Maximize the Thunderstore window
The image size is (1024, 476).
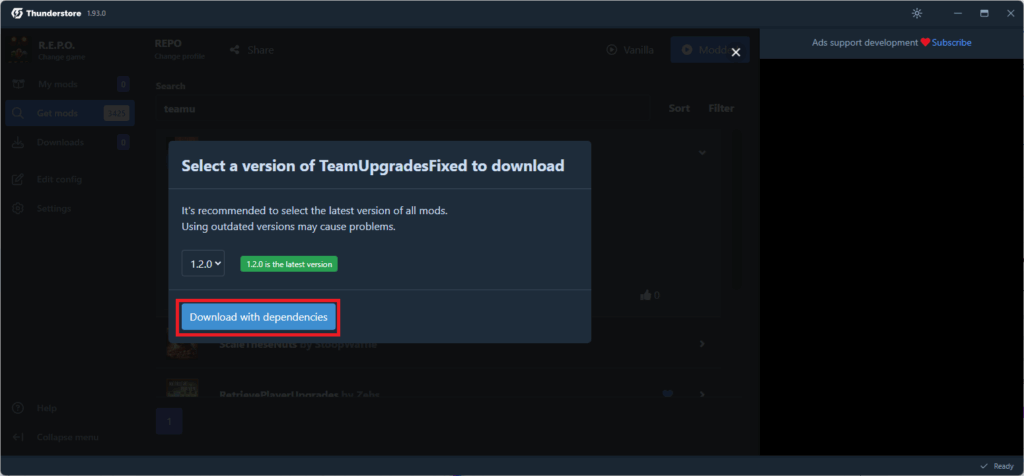tap(984, 13)
